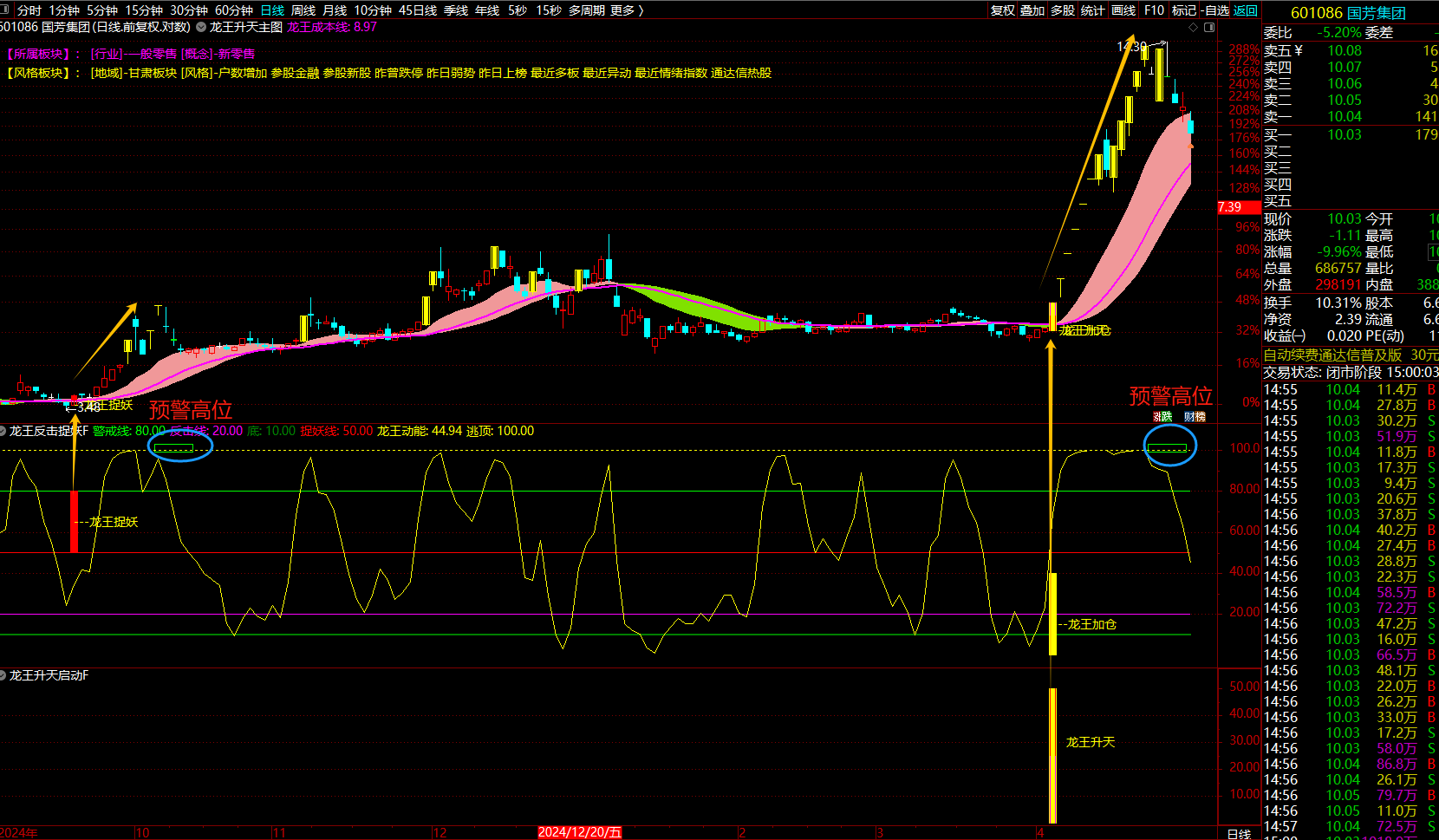
Task: Click the 涨跌 tag at chart right edge
Action: click(1162, 417)
